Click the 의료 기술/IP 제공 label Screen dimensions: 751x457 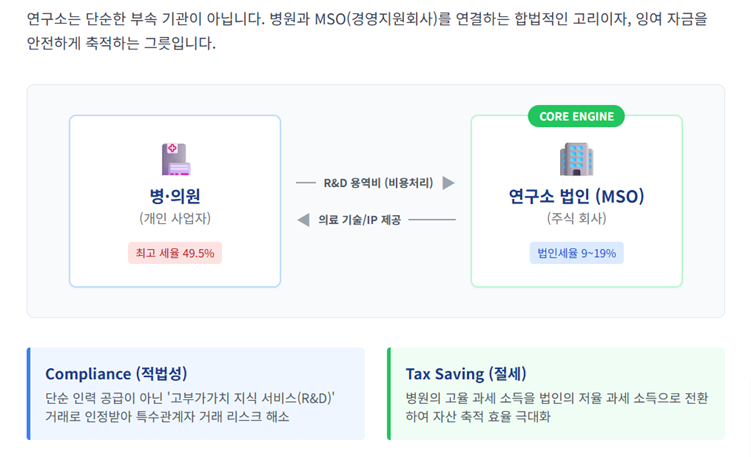click(359, 219)
